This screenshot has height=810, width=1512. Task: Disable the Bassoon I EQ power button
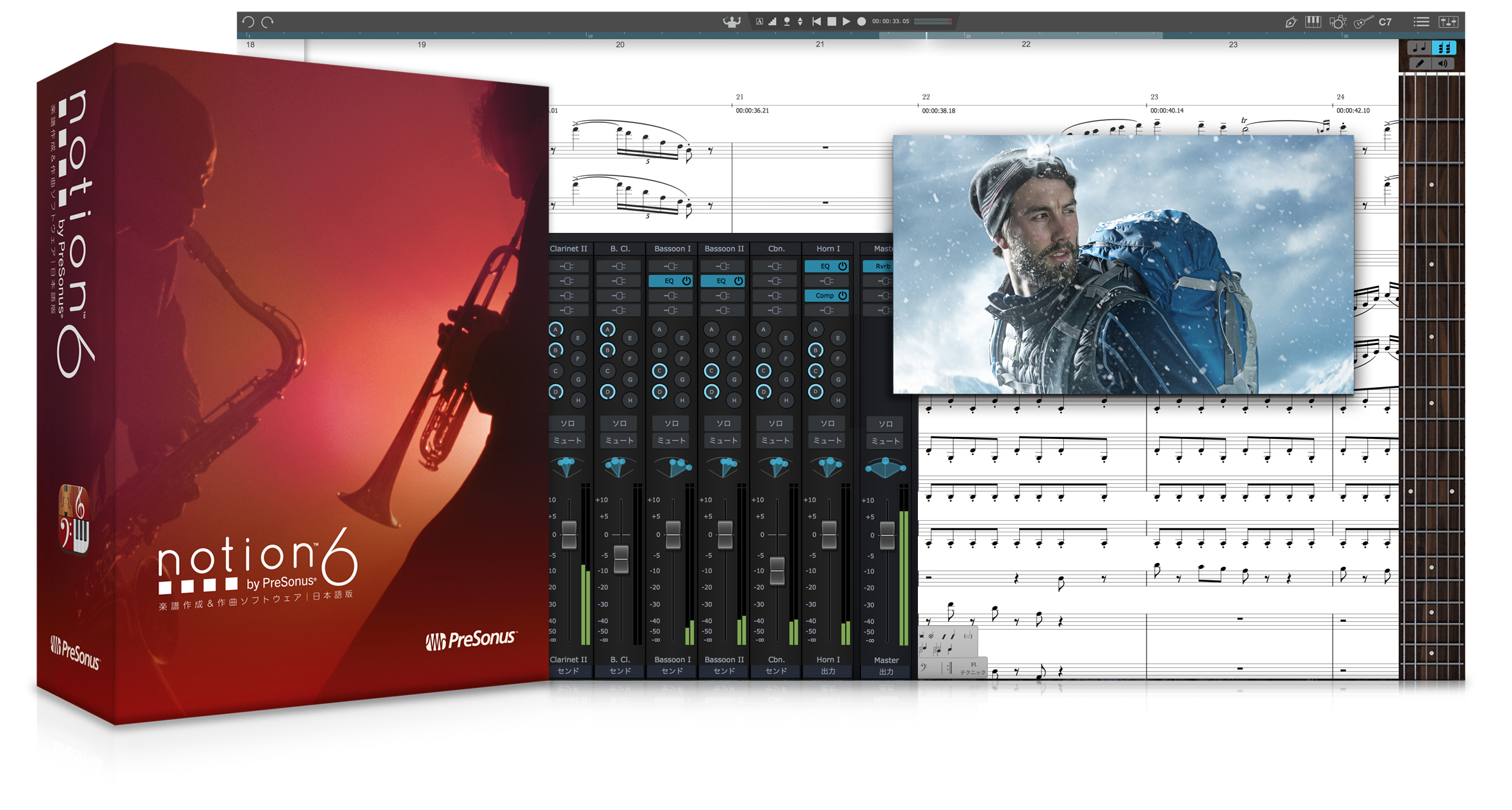686,281
